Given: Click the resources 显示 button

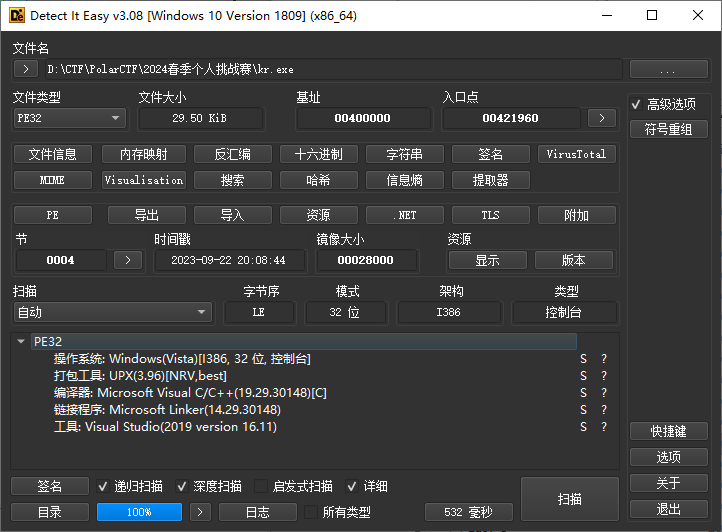Looking at the screenshot, I should tap(488, 260).
